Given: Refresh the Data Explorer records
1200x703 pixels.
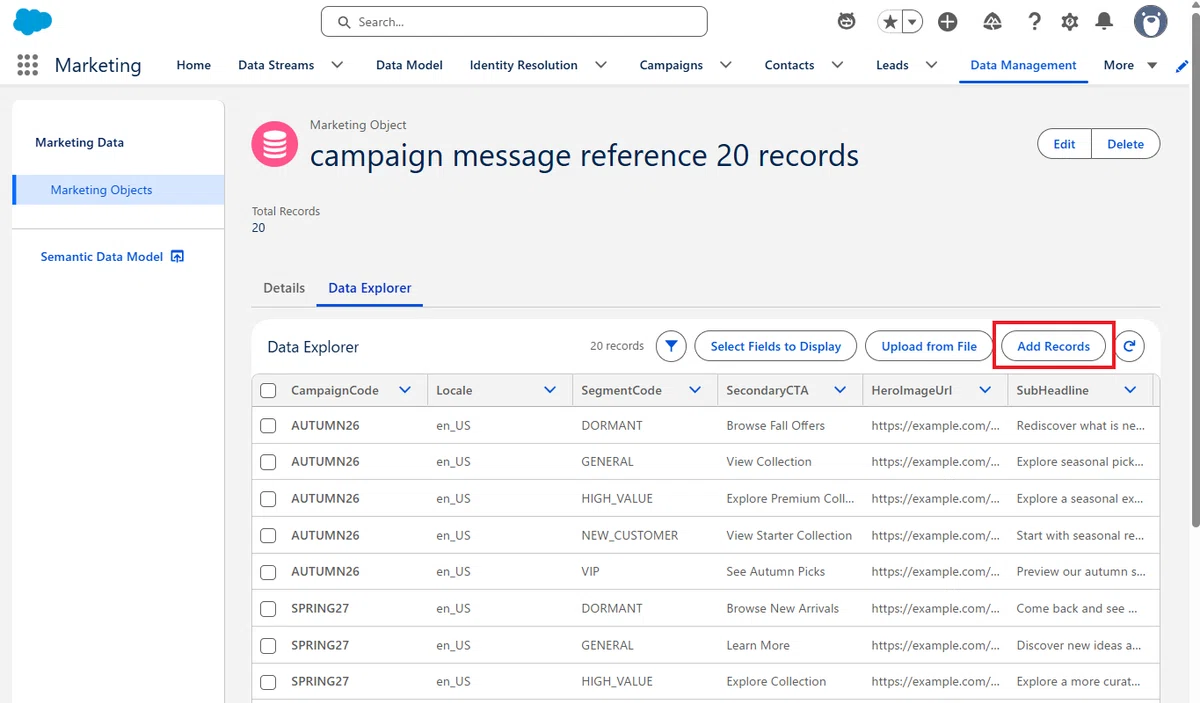Looking at the screenshot, I should [1129, 346].
